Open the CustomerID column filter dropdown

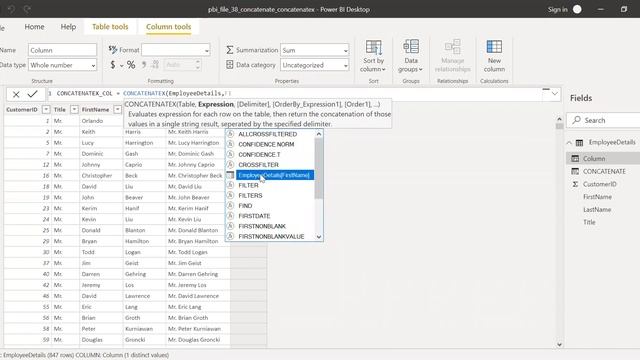46,109
